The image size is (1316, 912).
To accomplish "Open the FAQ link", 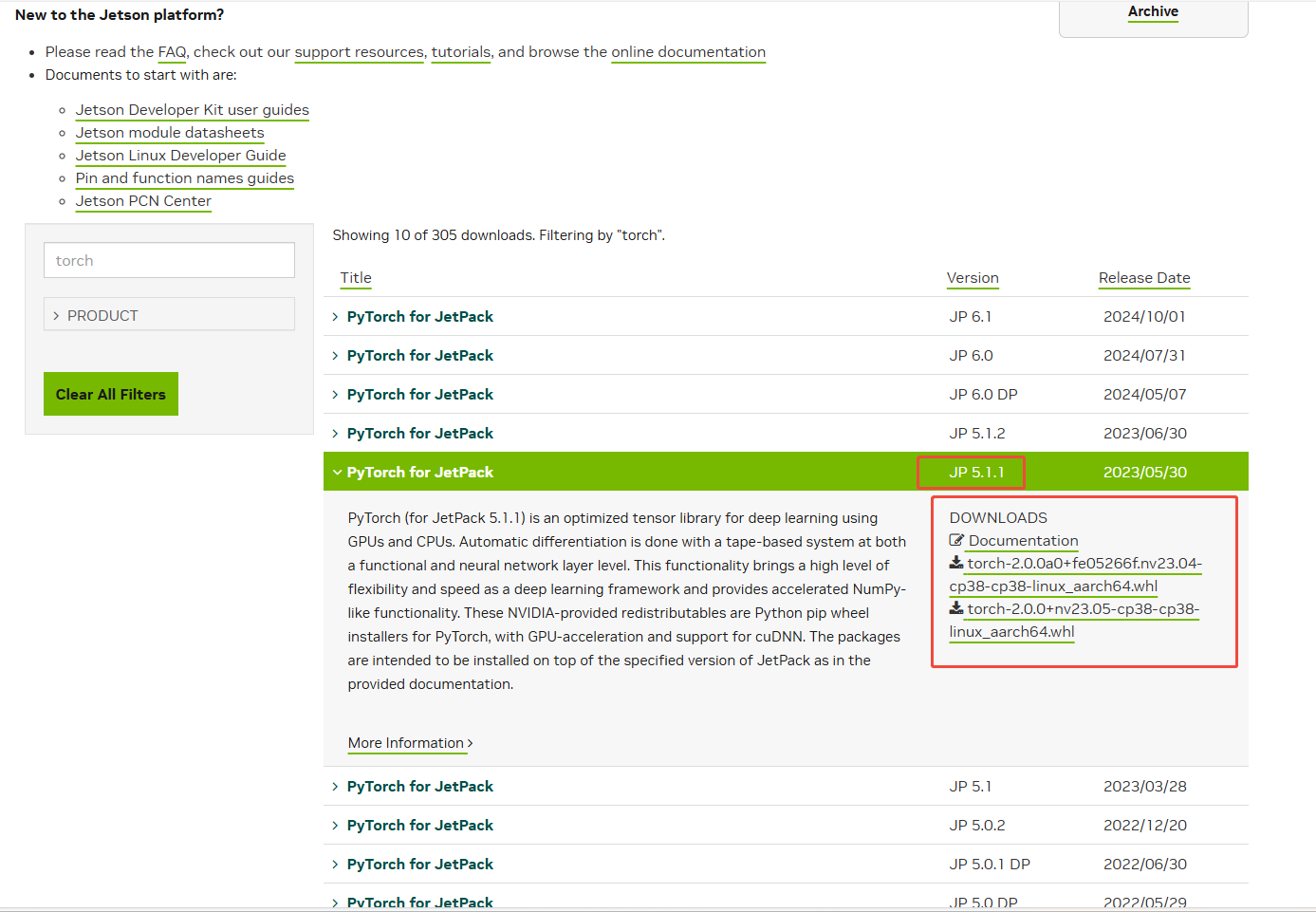I will 172,52.
